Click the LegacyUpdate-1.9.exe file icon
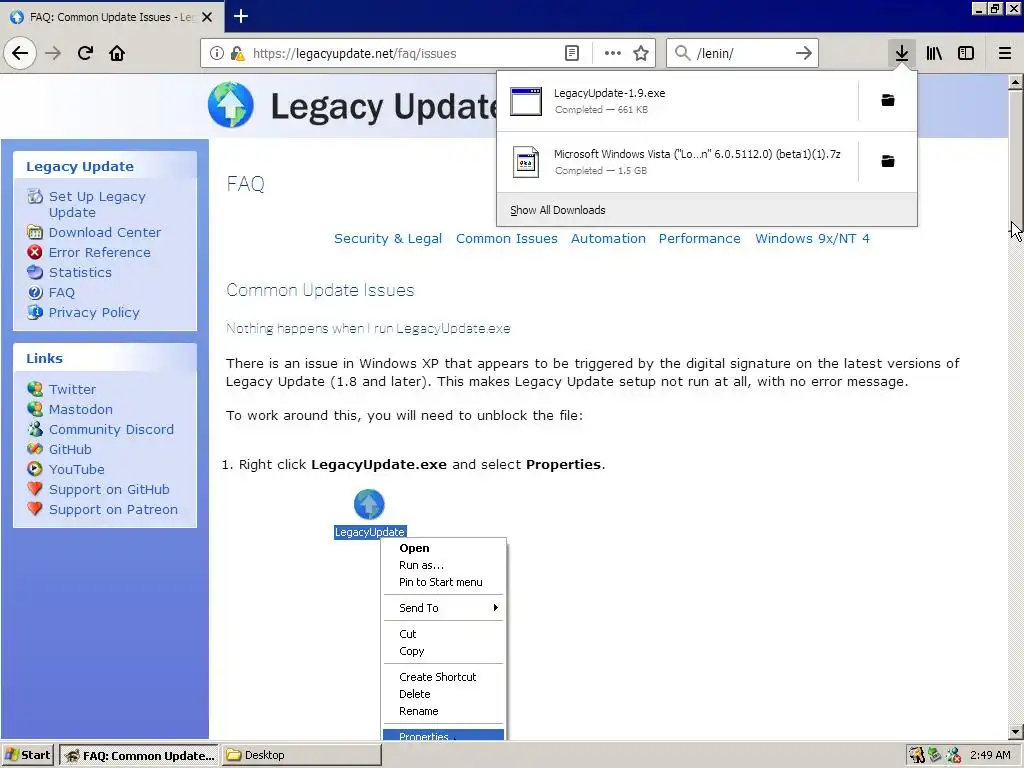Screen dimensions: 1024x768 click(526, 101)
